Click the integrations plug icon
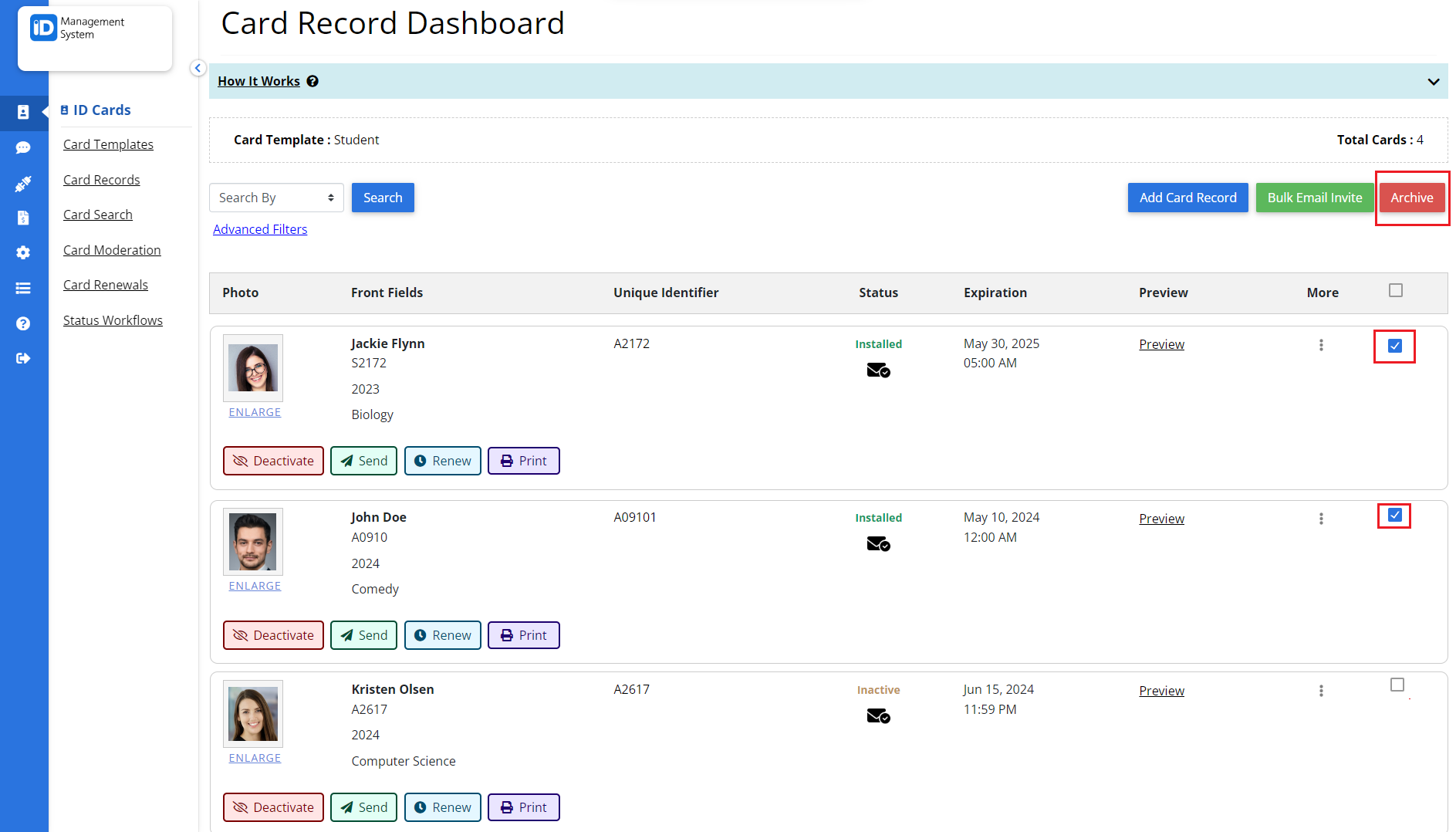Screen dimensions: 1456x832 click(x=24, y=183)
